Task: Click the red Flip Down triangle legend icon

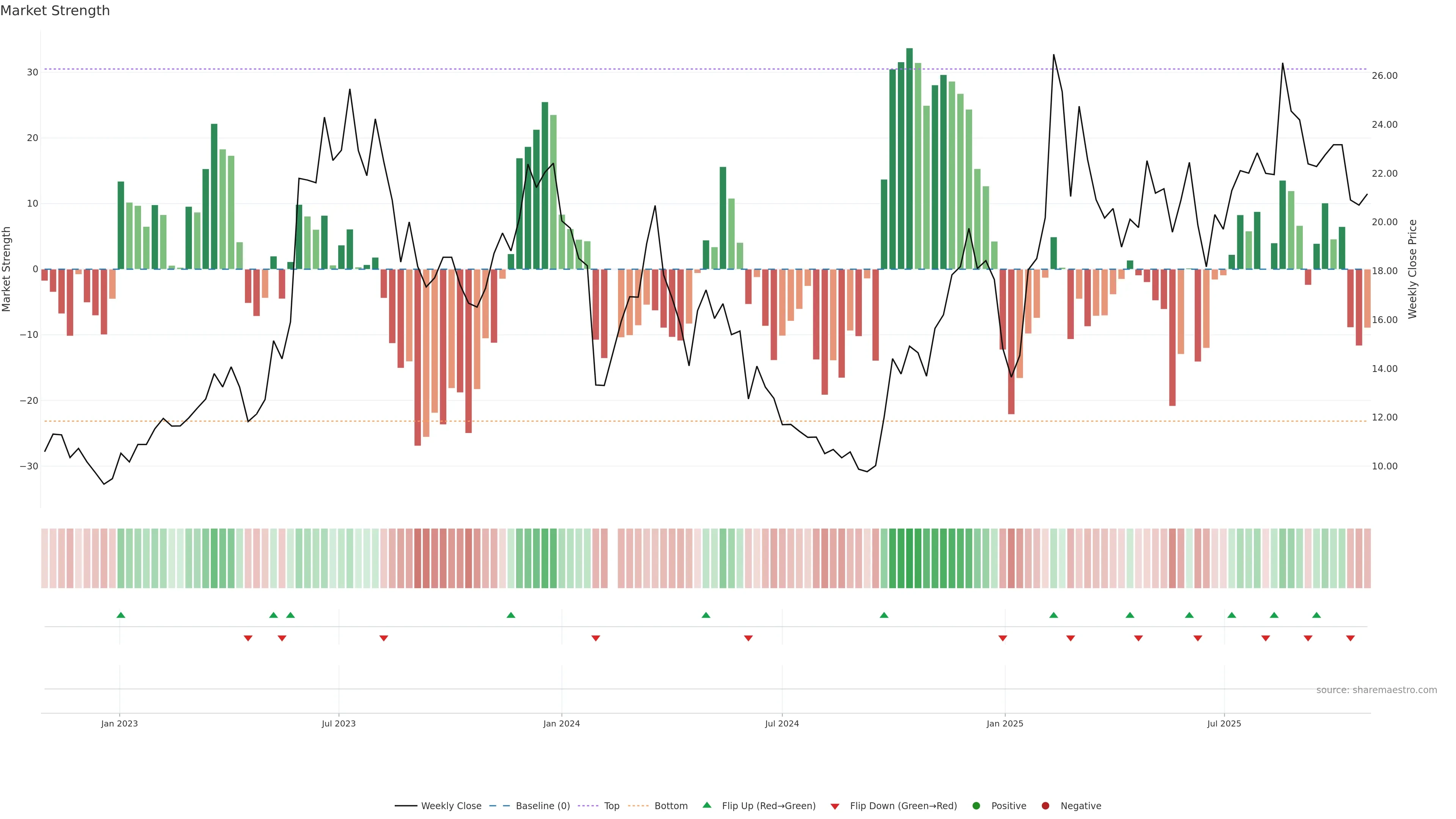Action: pyautogui.click(x=835, y=806)
